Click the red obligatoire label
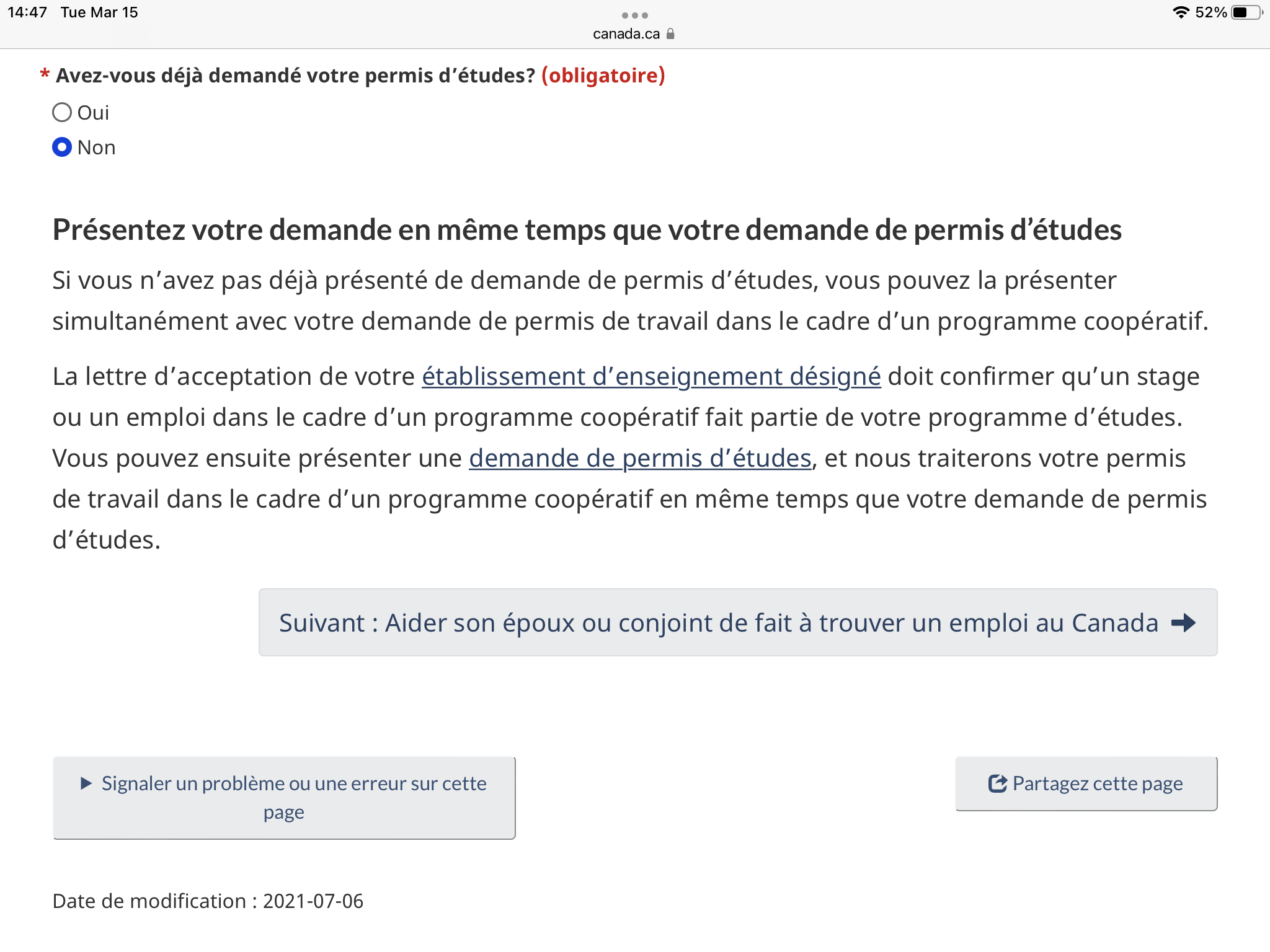This screenshot has height=952, width=1270. tap(603, 76)
